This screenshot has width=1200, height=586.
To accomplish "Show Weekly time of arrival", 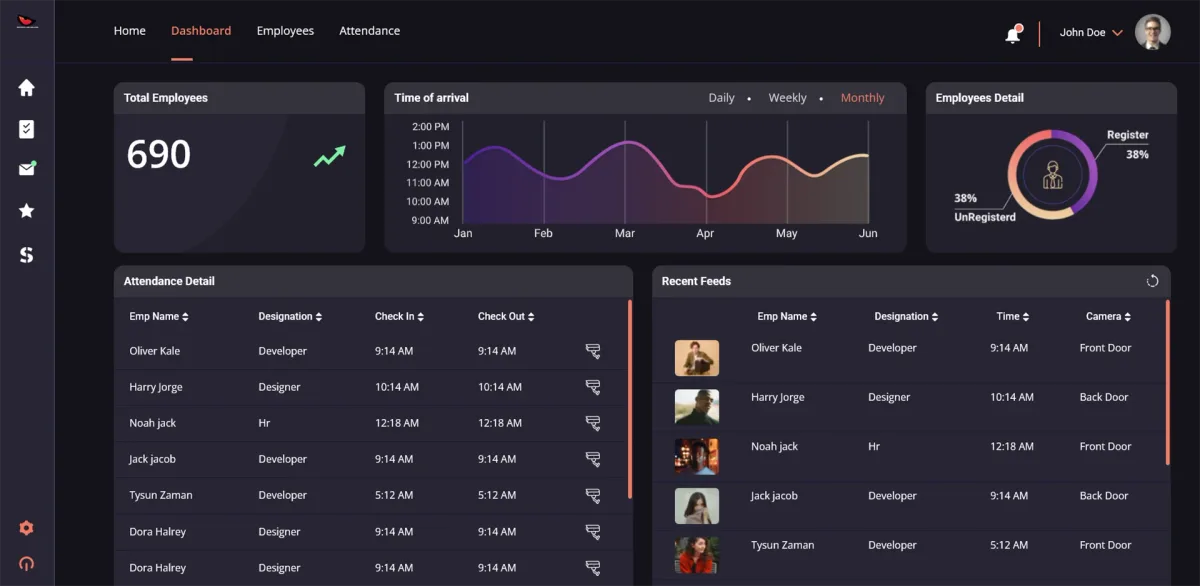I will 787,98.
